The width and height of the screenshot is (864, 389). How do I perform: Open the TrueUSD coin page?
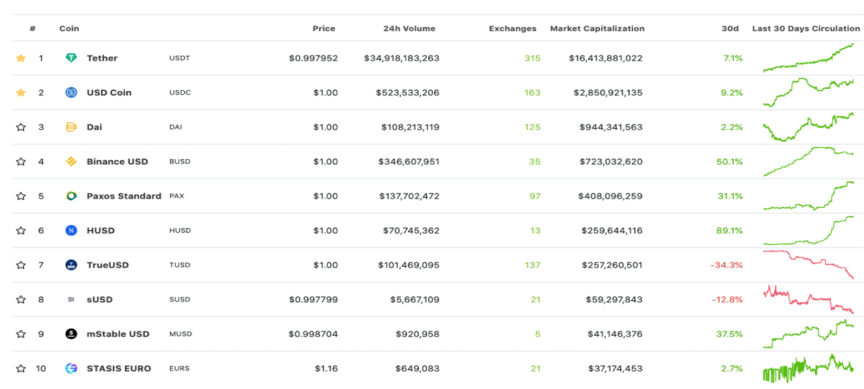click(107, 265)
